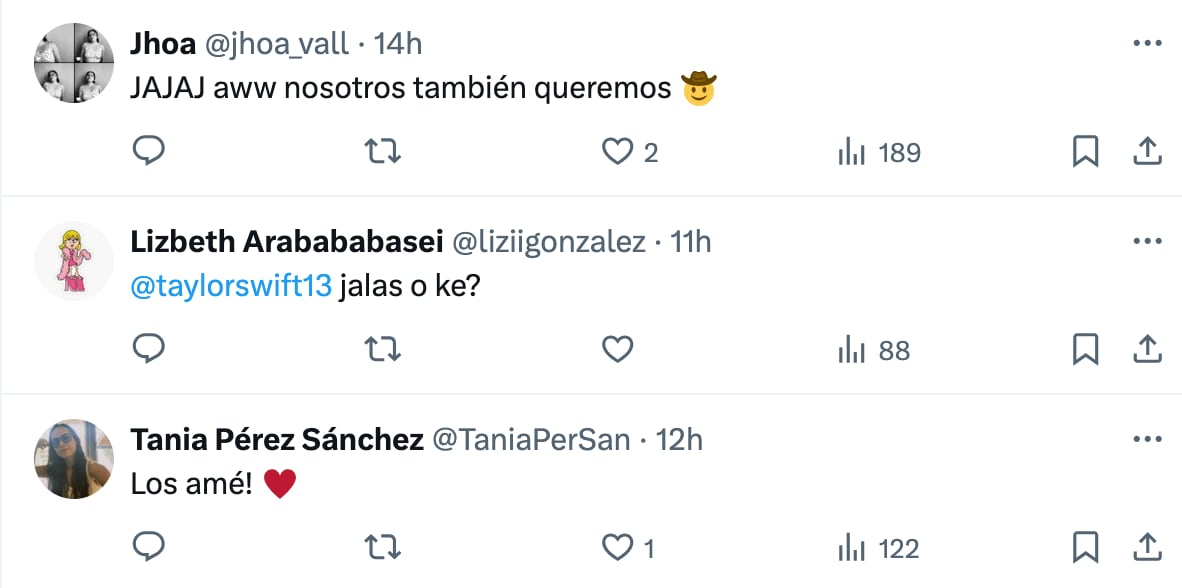
Task: Share Lizbeth's tweet
Action: tap(1146, 349)
